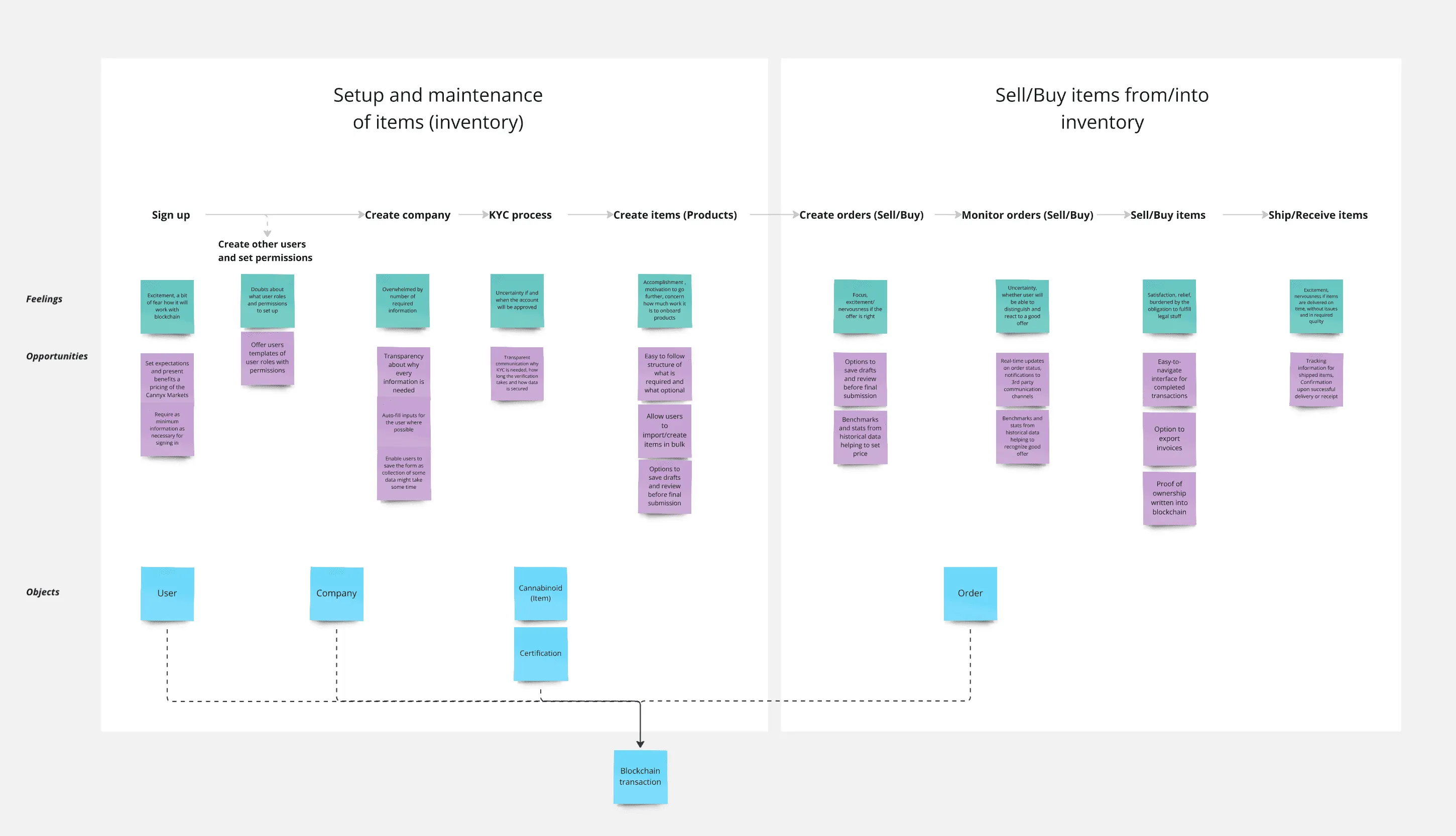Select the 'Create company' step heading
1456x836 pixels.
tap(407, 215)
